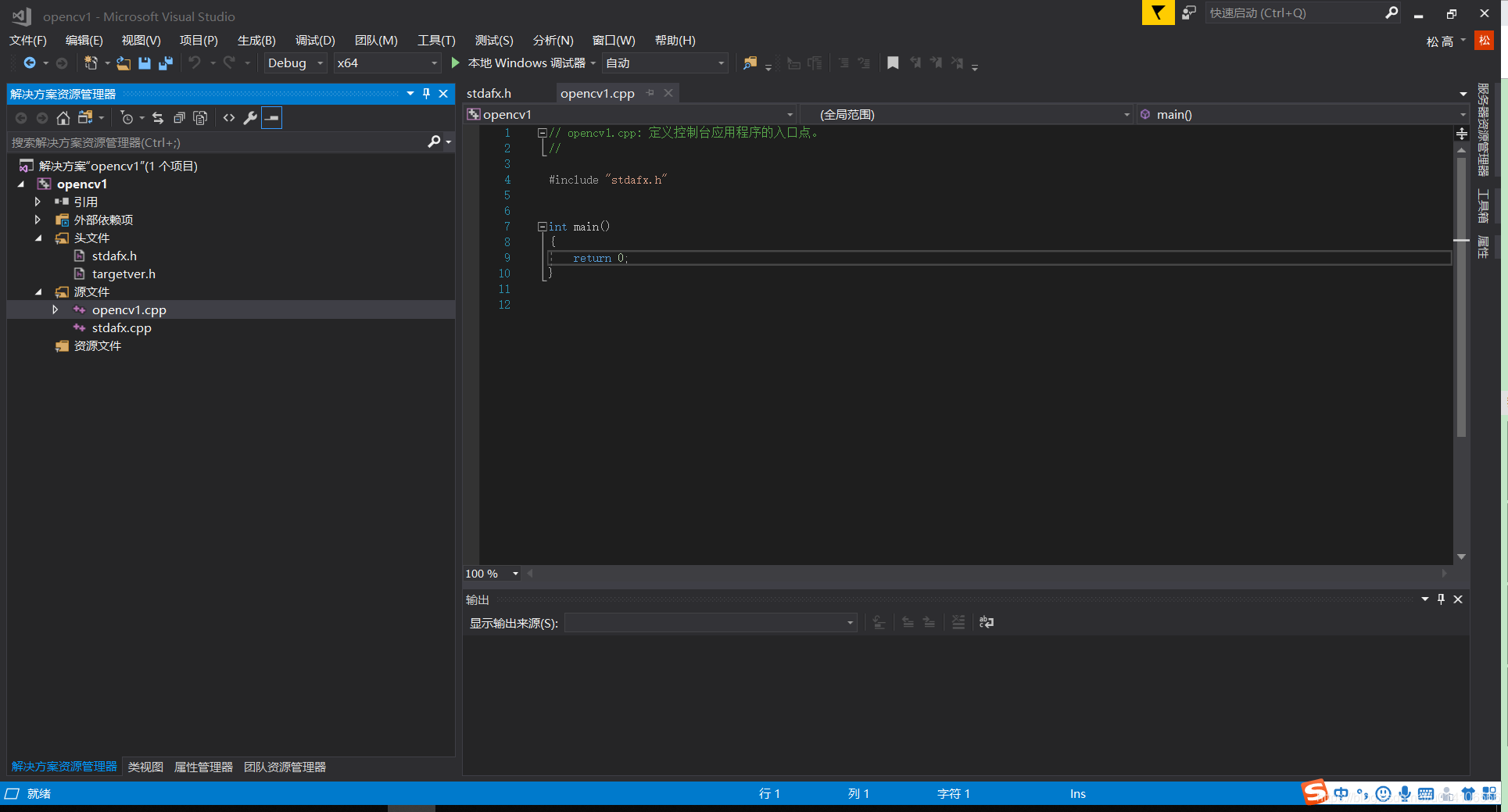Pin the Output panel
Screen dimensions: 1508x812
(x=1441, y=599)
